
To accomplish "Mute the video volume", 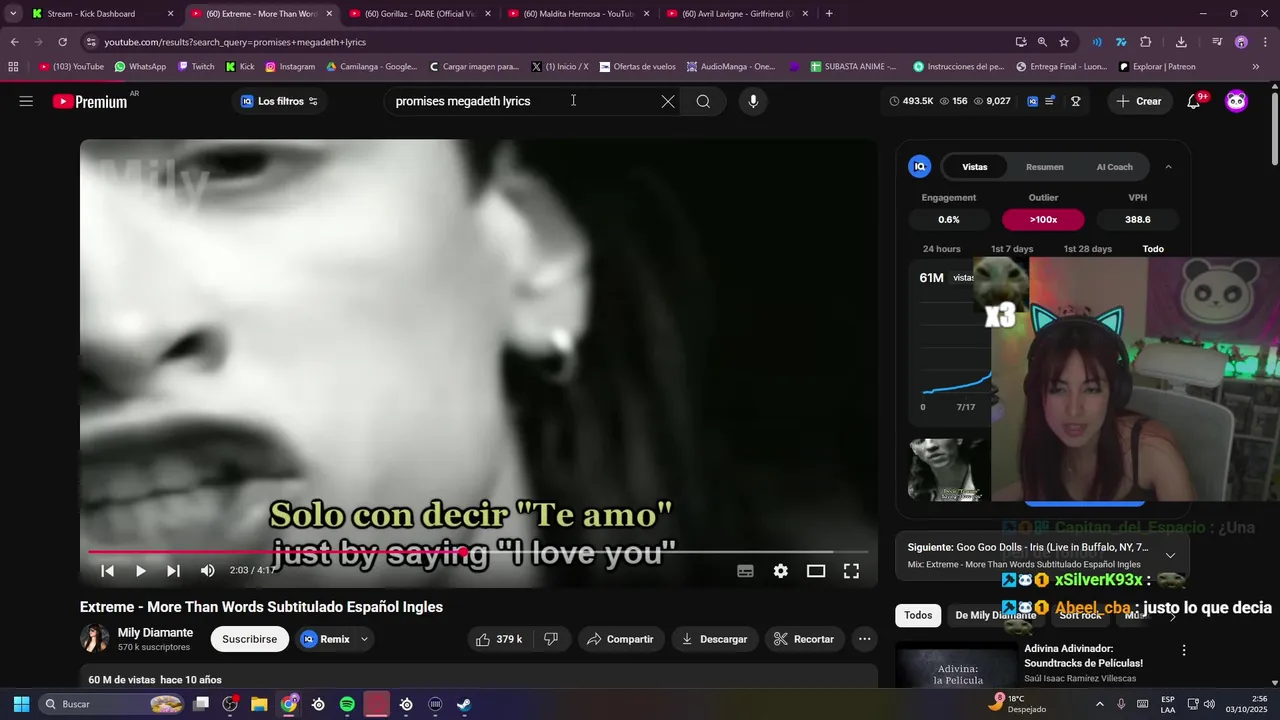I will pyautogui.click(x=207, y=571).
